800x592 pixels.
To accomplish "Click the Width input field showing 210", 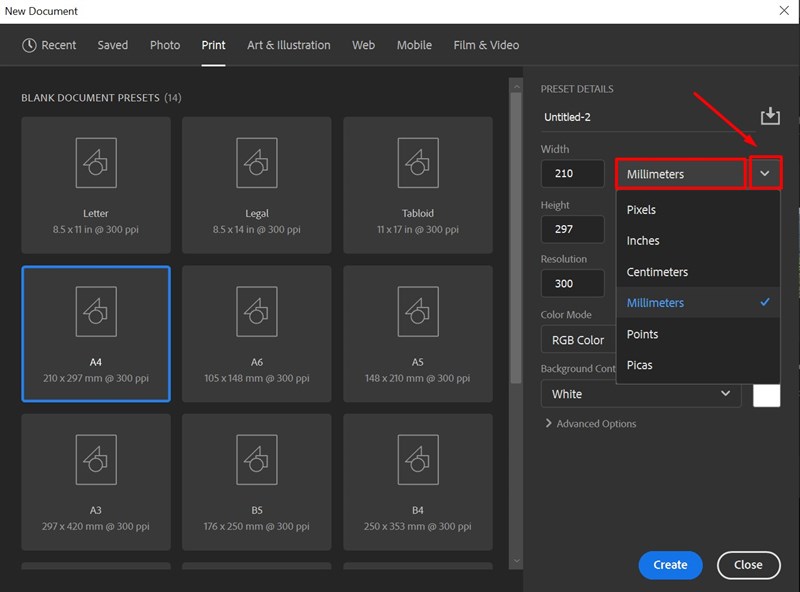I will (x=573, y=174).
